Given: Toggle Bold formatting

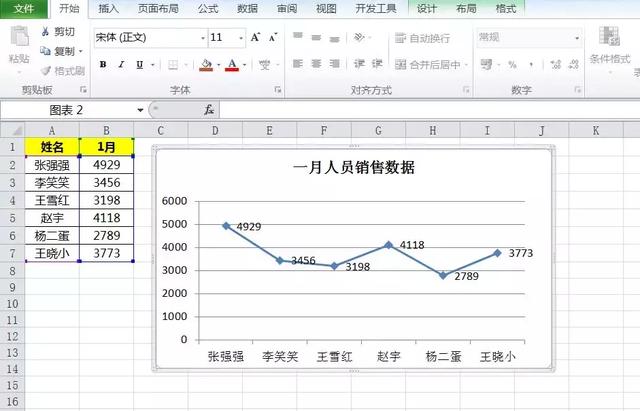Looking at the screenshot, I should point(103,64).
